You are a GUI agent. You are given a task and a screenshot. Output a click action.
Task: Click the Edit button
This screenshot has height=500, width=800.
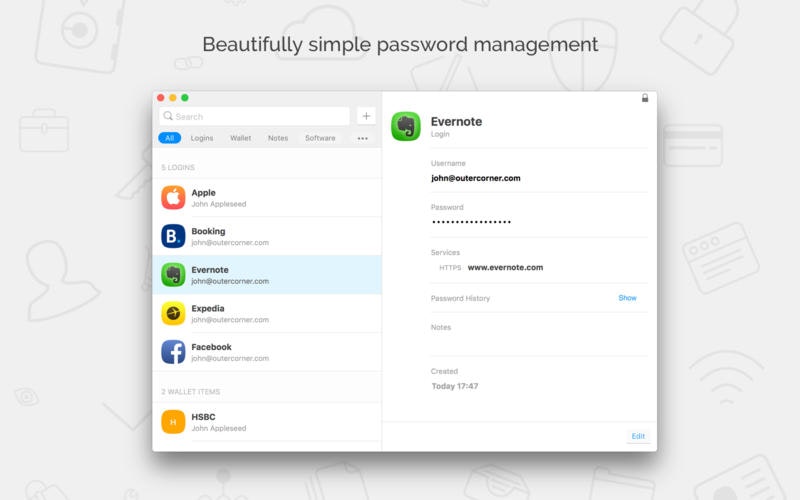pos(638,436)
